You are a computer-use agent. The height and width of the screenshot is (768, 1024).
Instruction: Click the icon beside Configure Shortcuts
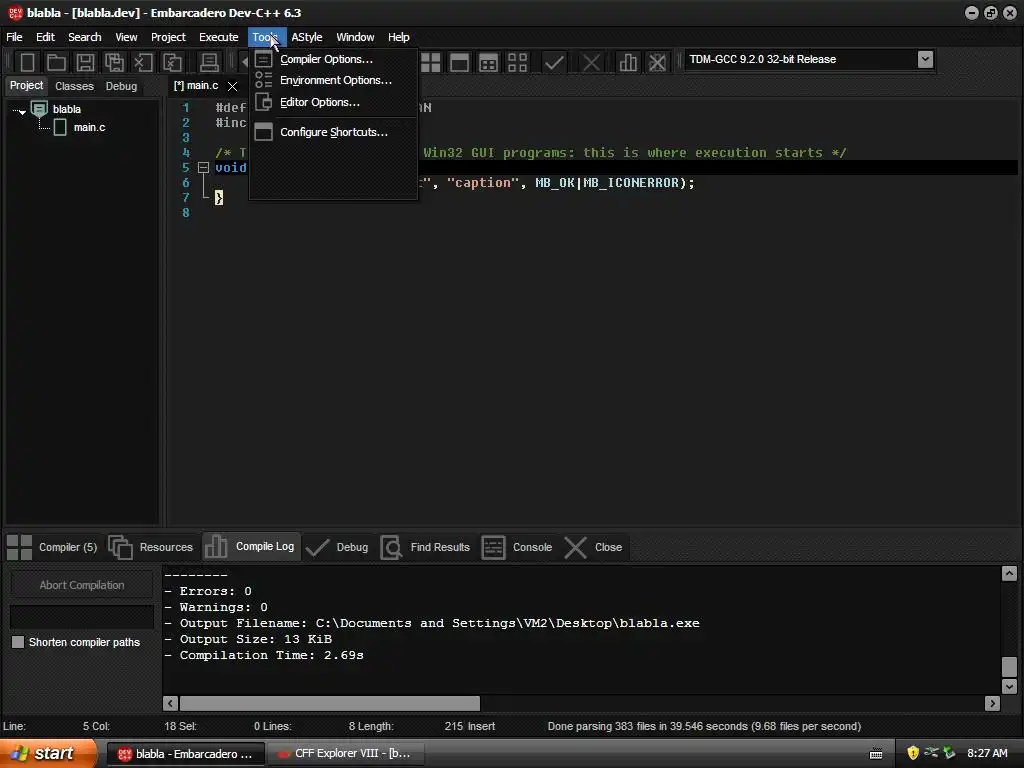pyautogui.click(x=263, y=132)
